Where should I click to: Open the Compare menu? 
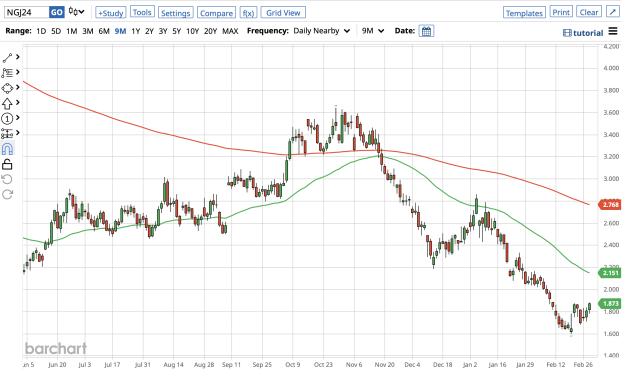216,13
